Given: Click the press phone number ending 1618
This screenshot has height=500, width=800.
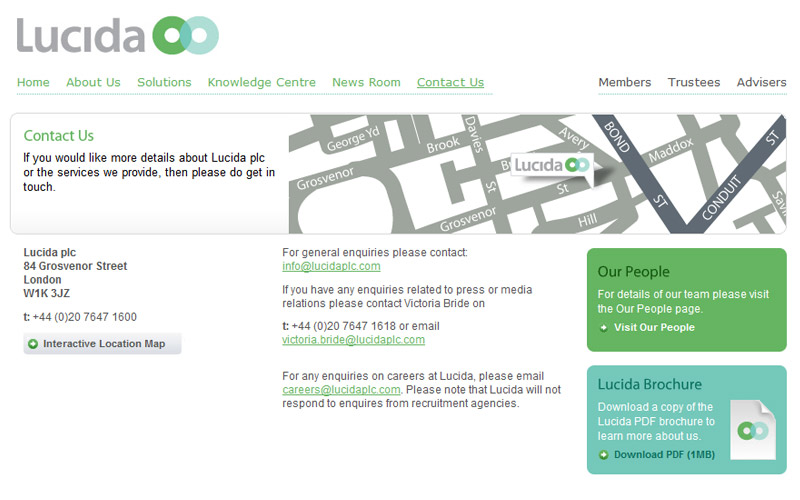Looking at the screenshot, I should (x=343, y=327).
